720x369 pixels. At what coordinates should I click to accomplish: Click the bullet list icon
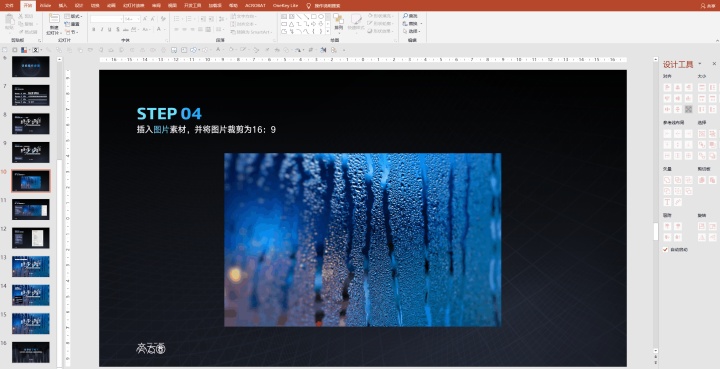tap(176, 19)
